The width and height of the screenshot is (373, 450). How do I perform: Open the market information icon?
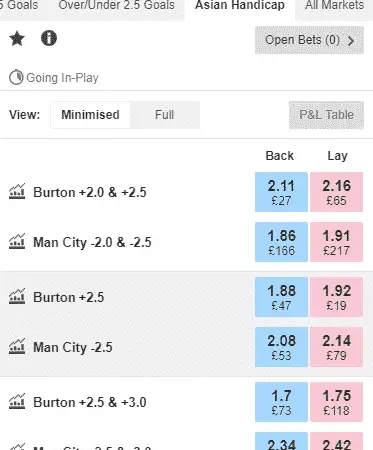(49, 38)
